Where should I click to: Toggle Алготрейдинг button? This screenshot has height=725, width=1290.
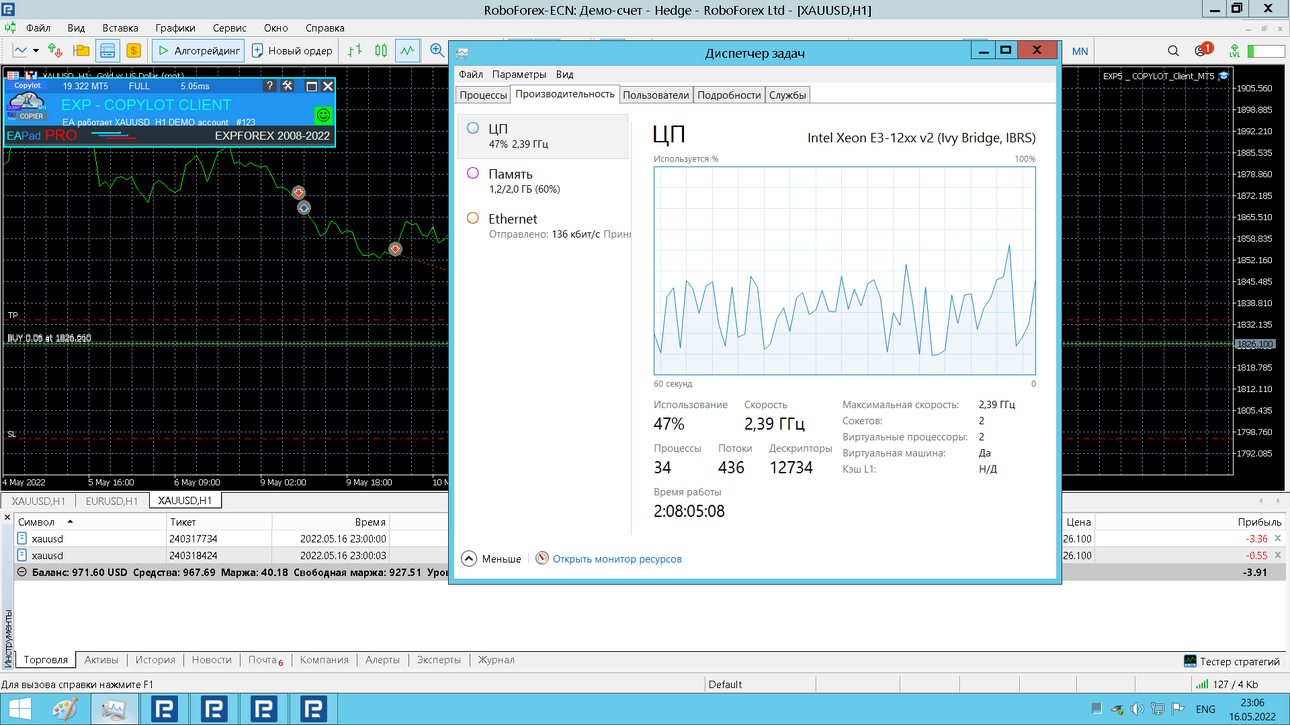tap(199, 50)
